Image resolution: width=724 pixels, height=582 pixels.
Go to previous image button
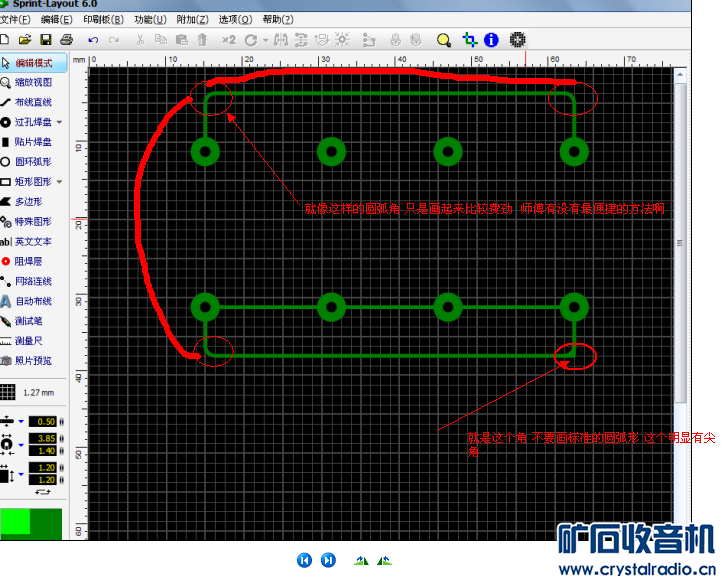point(304,560)
